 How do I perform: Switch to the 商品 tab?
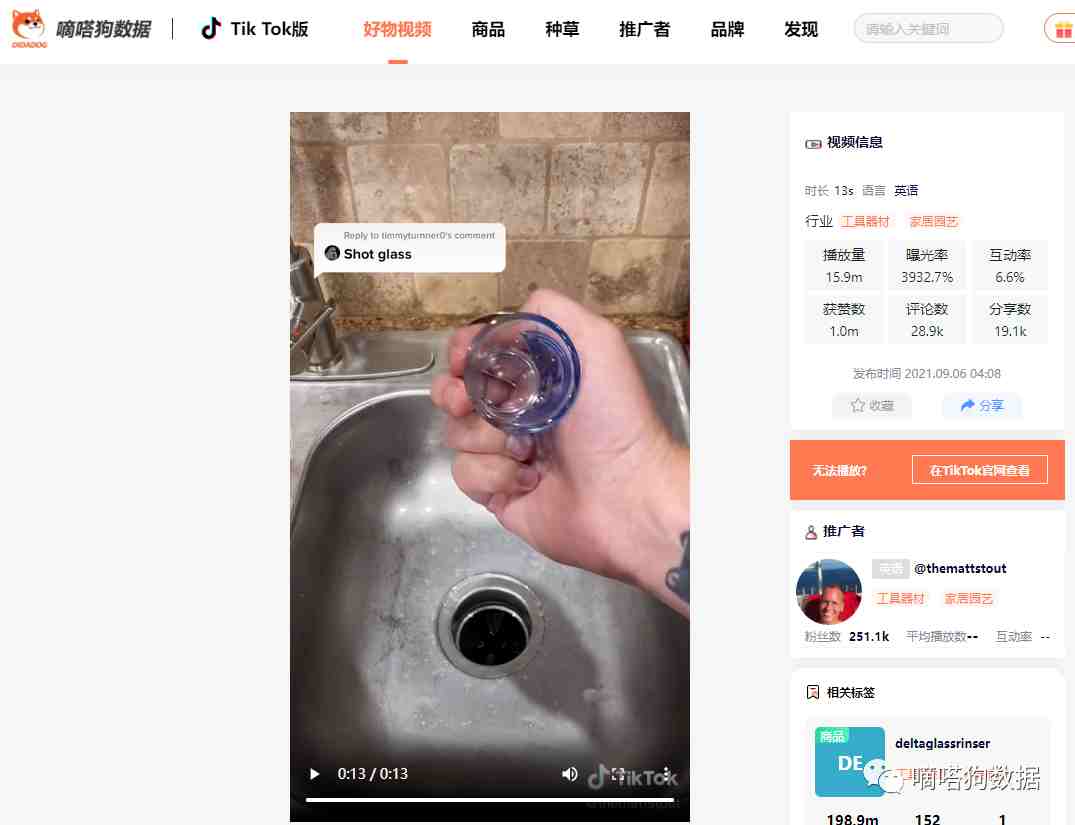pyautogui.click(x=488, y=29)
